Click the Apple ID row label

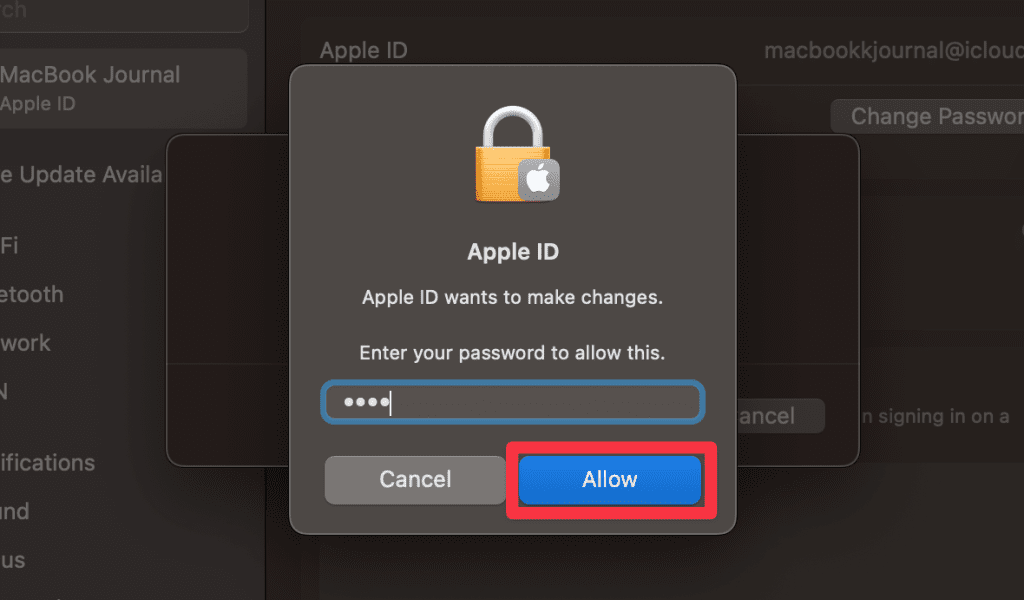click(x=363, y=50)
